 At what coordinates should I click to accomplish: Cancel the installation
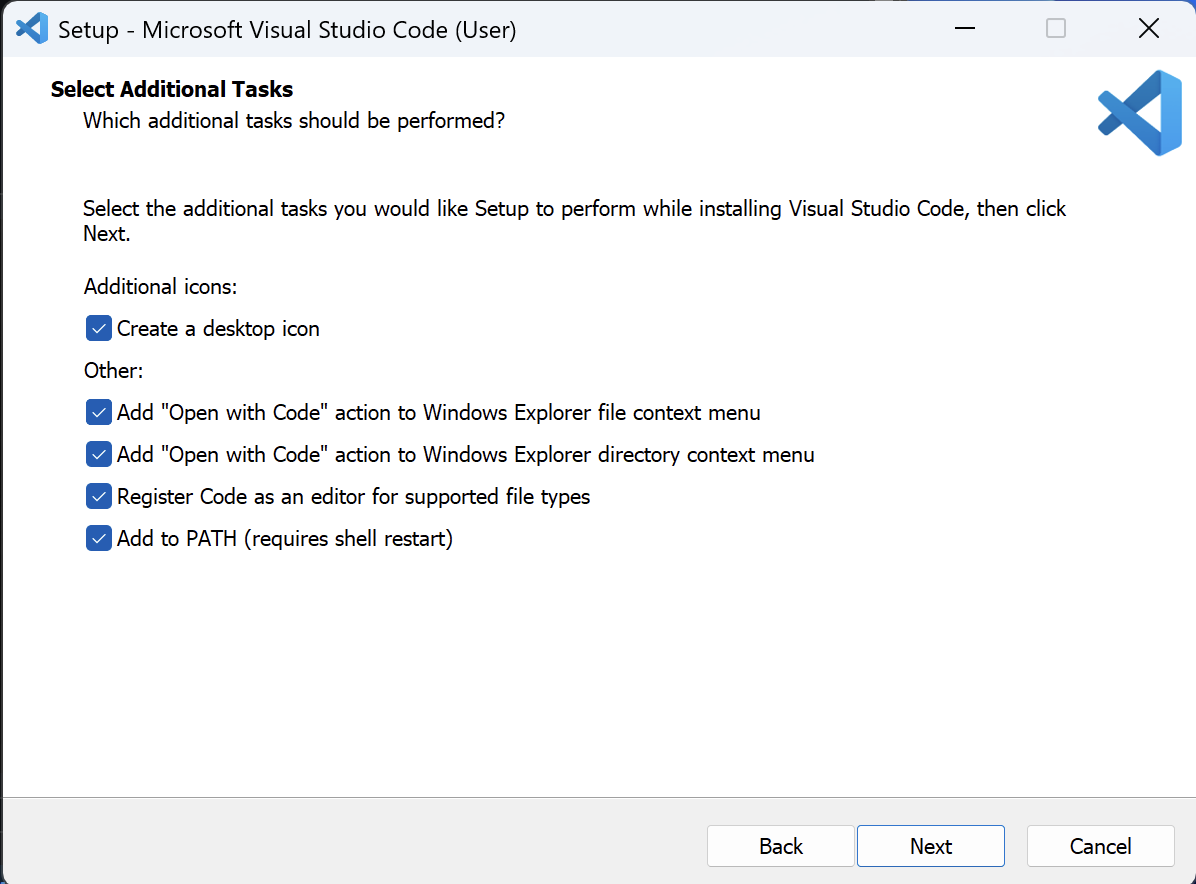1100,846
